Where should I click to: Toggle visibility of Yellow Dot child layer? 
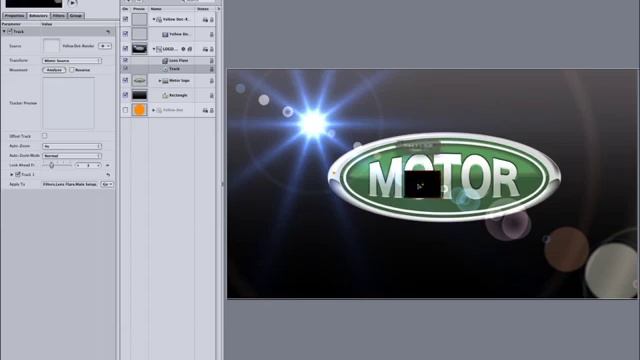(x=125, y=33)
